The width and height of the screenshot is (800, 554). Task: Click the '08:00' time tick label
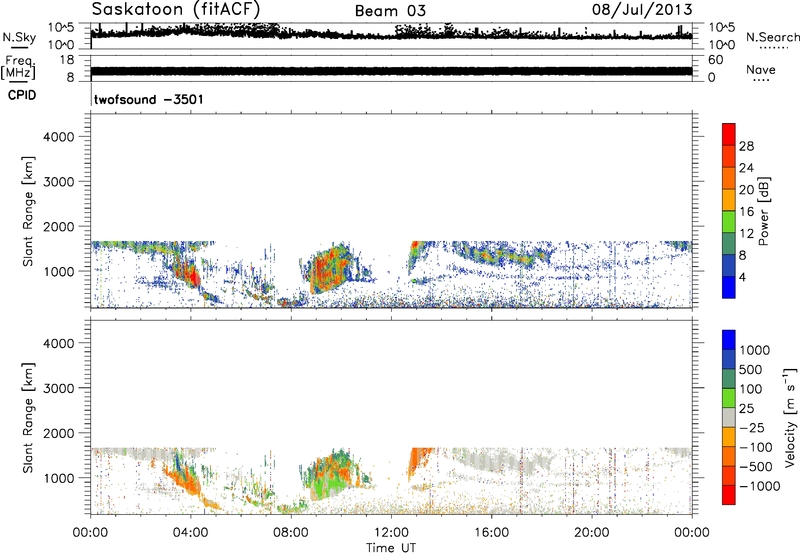tap(291, 533)
